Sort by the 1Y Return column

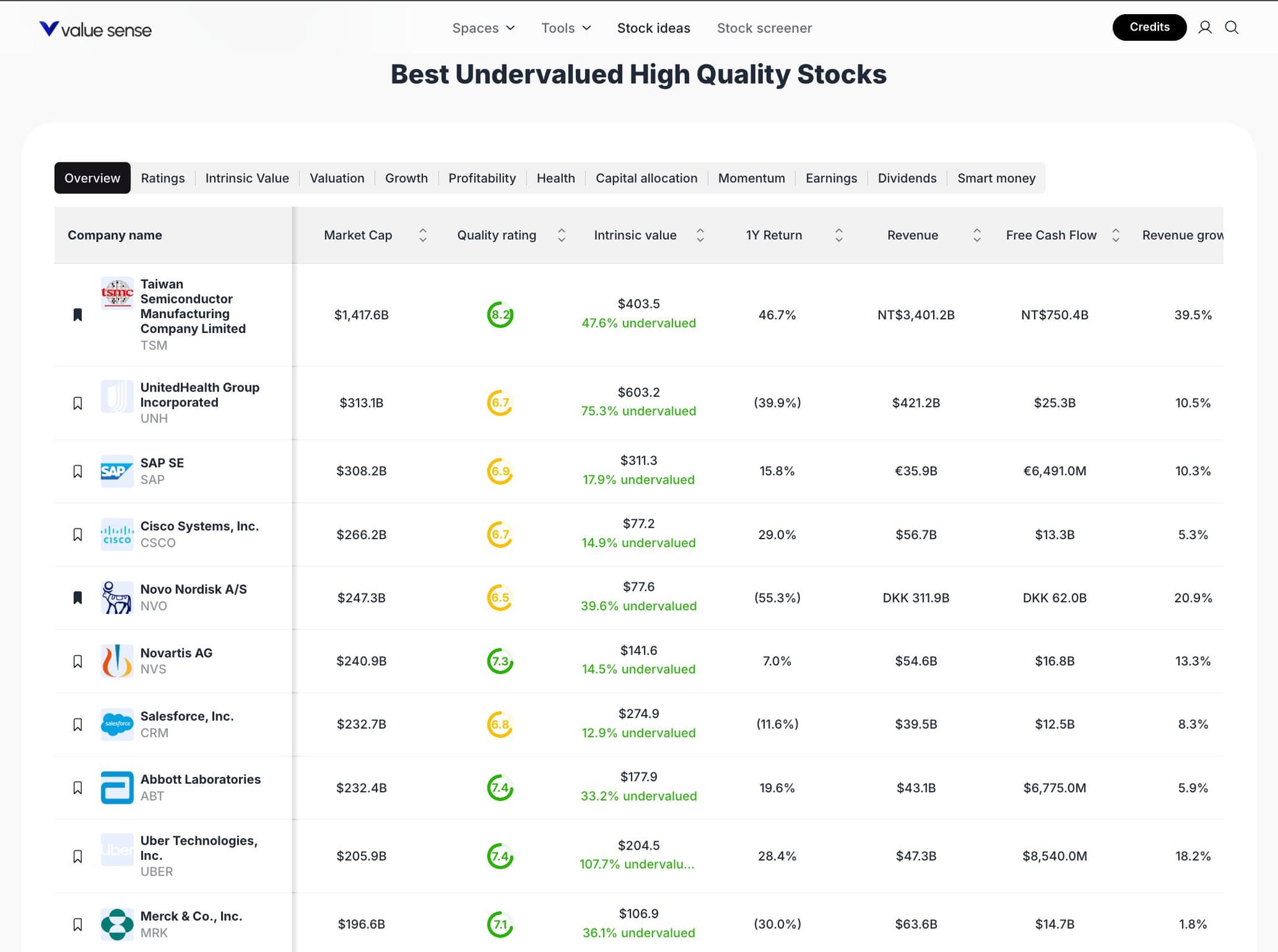838,235
